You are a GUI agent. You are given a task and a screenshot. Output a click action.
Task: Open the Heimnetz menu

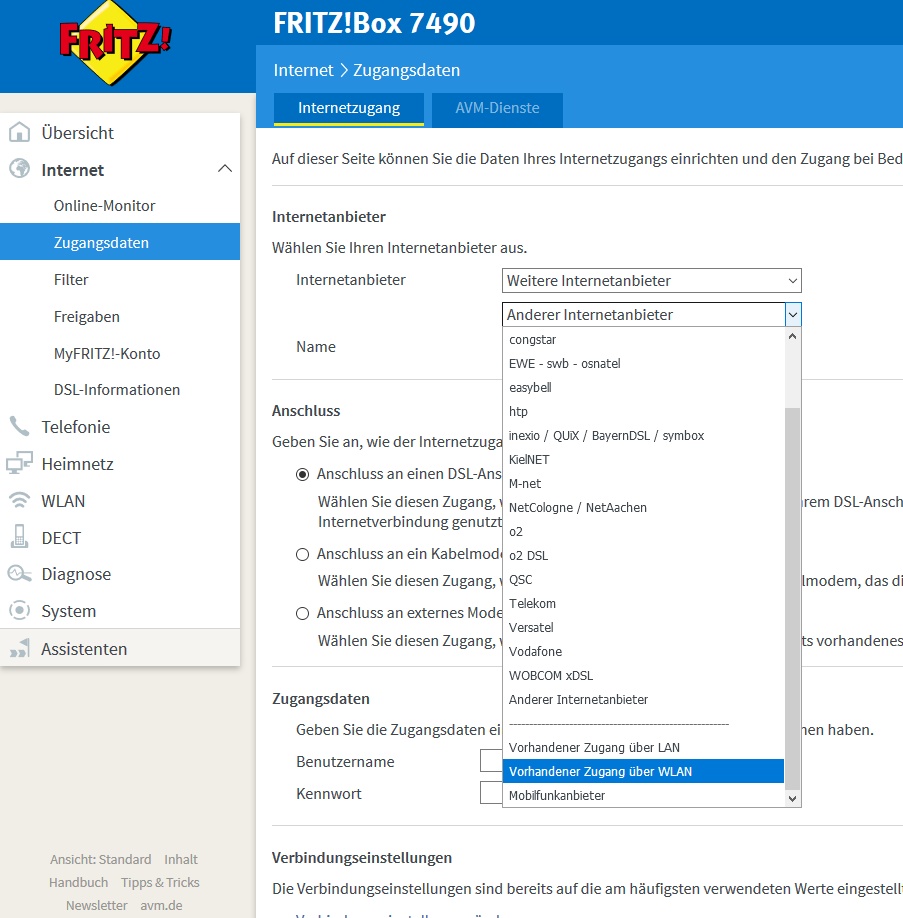[77, 464]
